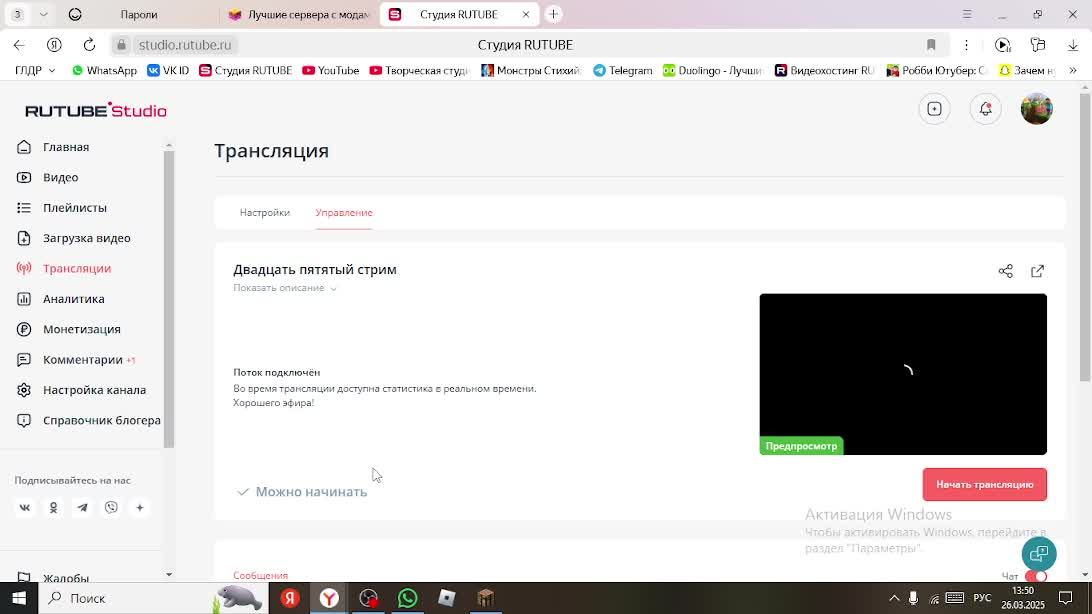Viewport: 1092px width, 614px height.
Task: Open Главная in the sidebar
Action: click(65, 147)
